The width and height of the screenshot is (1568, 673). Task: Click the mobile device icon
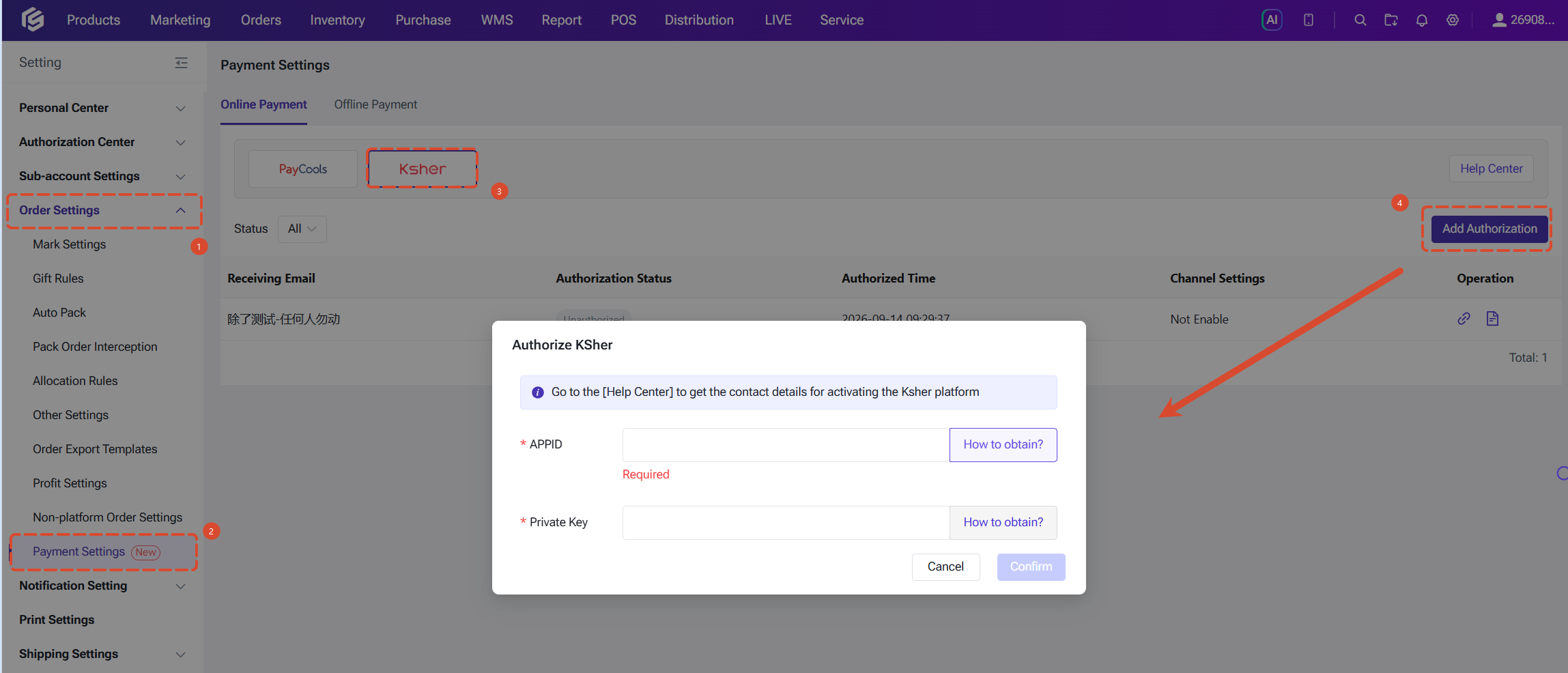tap(1309, 20)
